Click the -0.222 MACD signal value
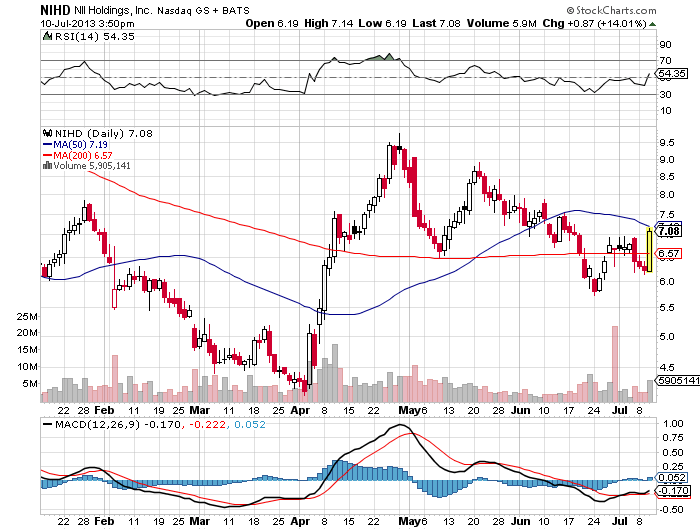 point(207,424)
